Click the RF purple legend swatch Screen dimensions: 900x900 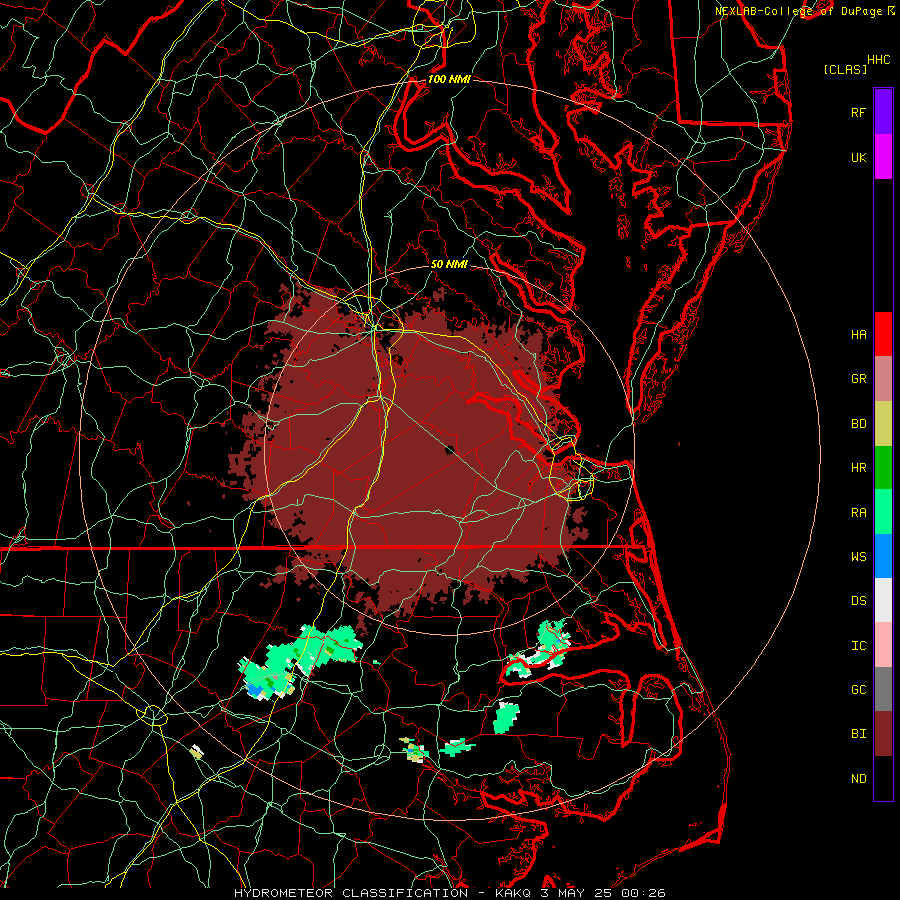point(883,112)
